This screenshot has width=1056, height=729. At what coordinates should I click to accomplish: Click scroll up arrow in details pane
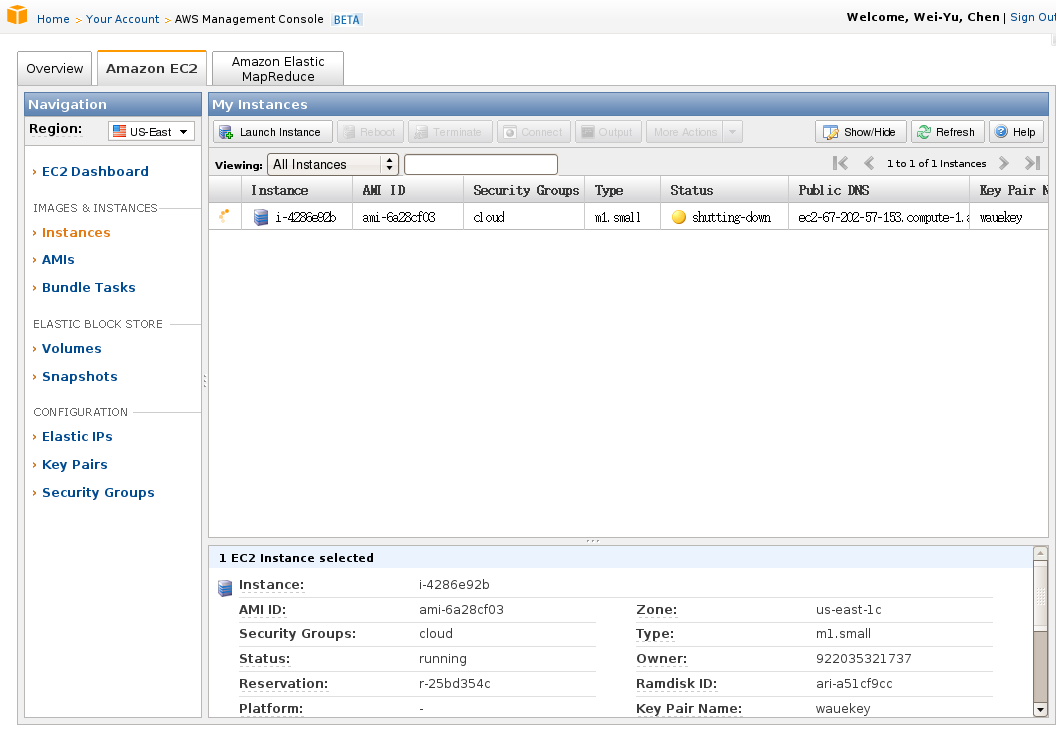click(x=1041, y=553)
